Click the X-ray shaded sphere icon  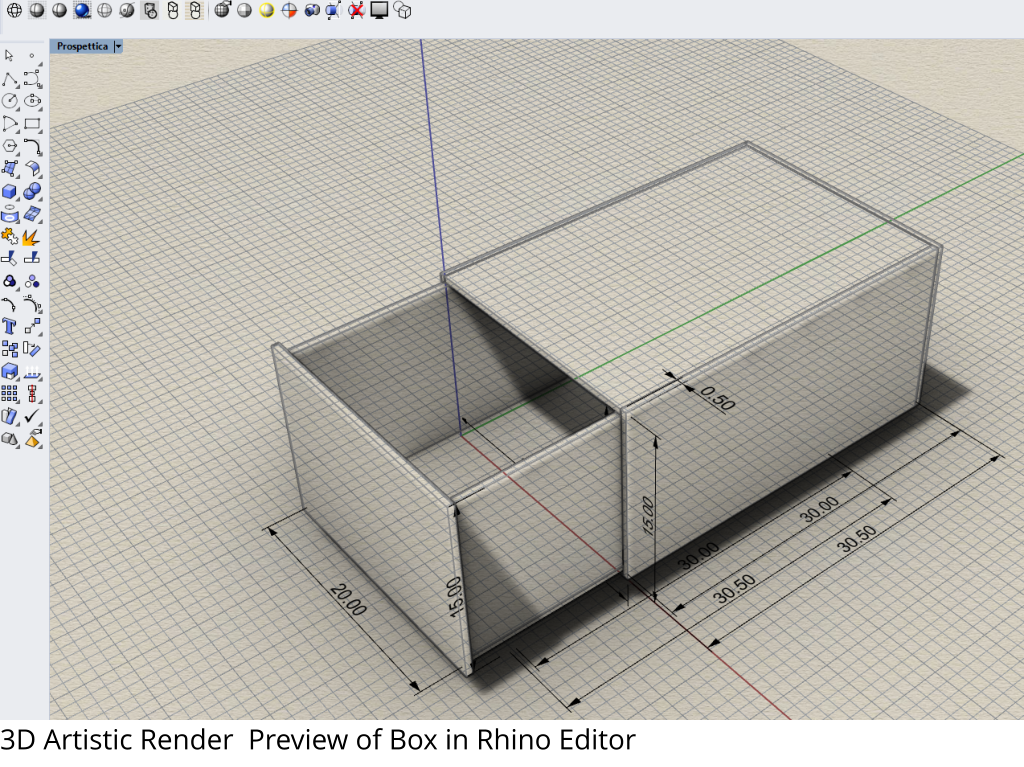pyautogui.click(x=104, y=10)
